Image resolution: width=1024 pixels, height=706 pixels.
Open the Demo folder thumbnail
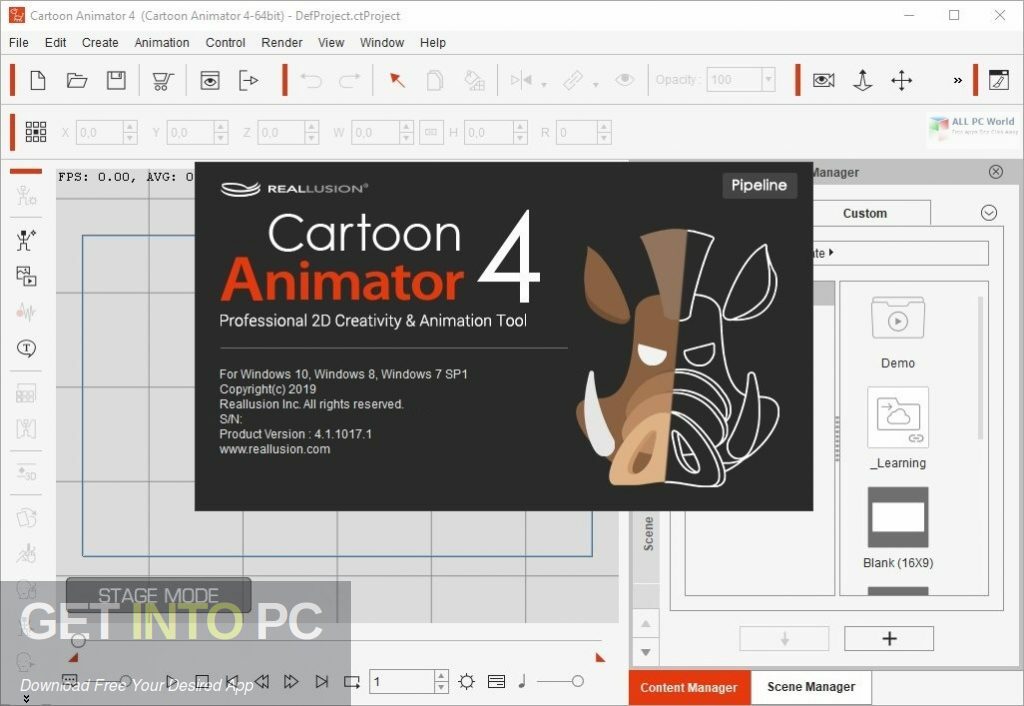[898, 317]
